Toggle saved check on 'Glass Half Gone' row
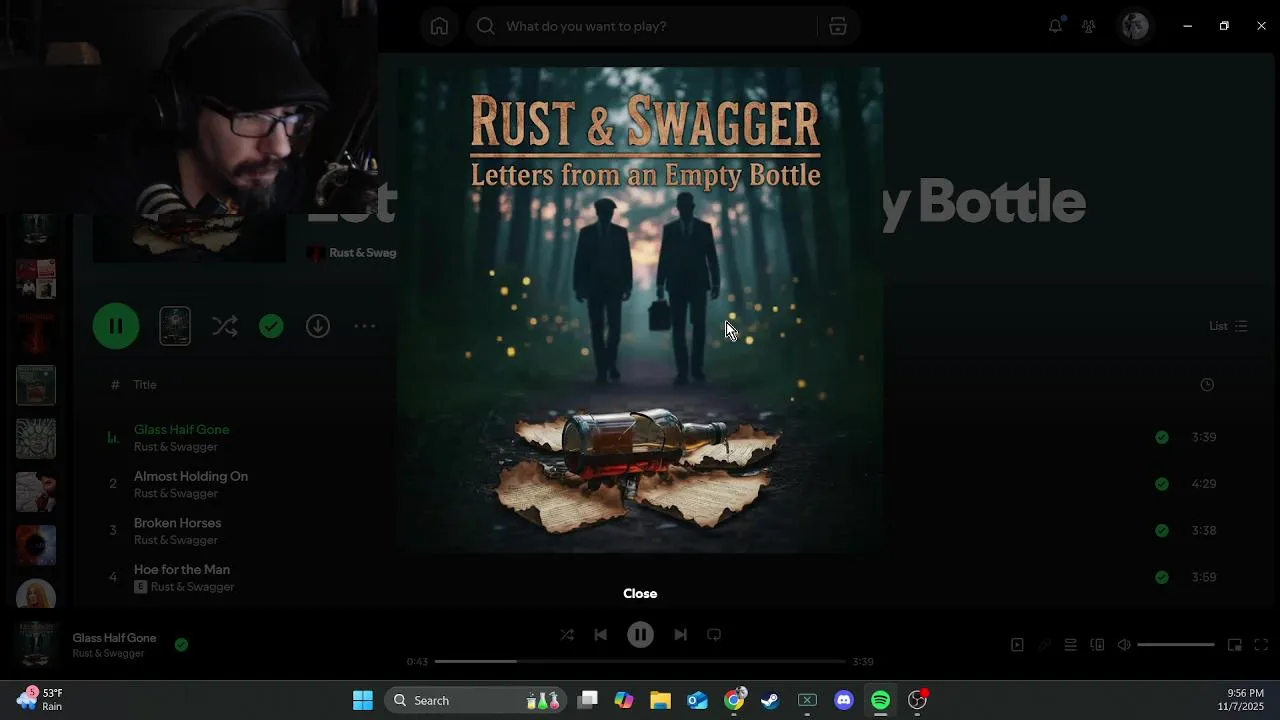Viewport: 1280px width, 720px height. tap(1162, 437)
